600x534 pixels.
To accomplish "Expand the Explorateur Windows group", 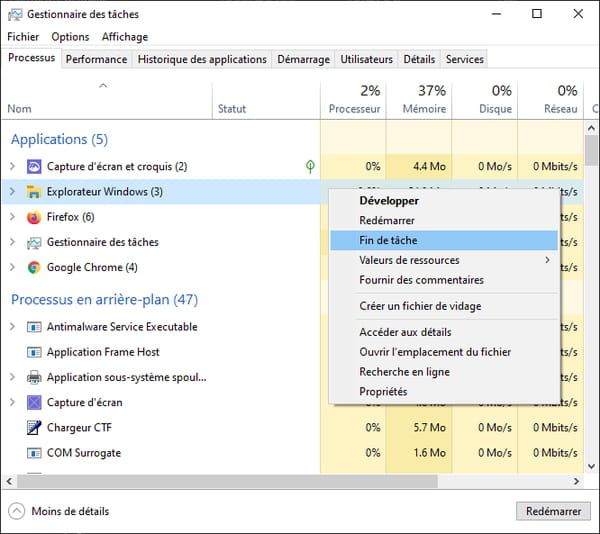I will pos(12,192).
